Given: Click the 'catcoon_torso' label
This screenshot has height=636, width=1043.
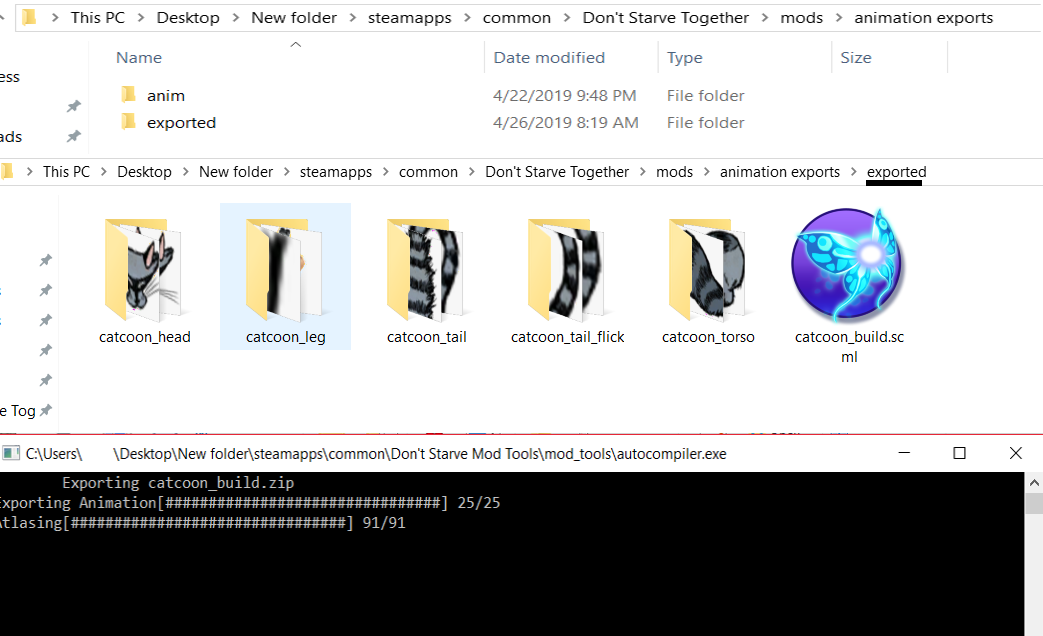Looking at the screenshot, I should (x=708, y=337).
